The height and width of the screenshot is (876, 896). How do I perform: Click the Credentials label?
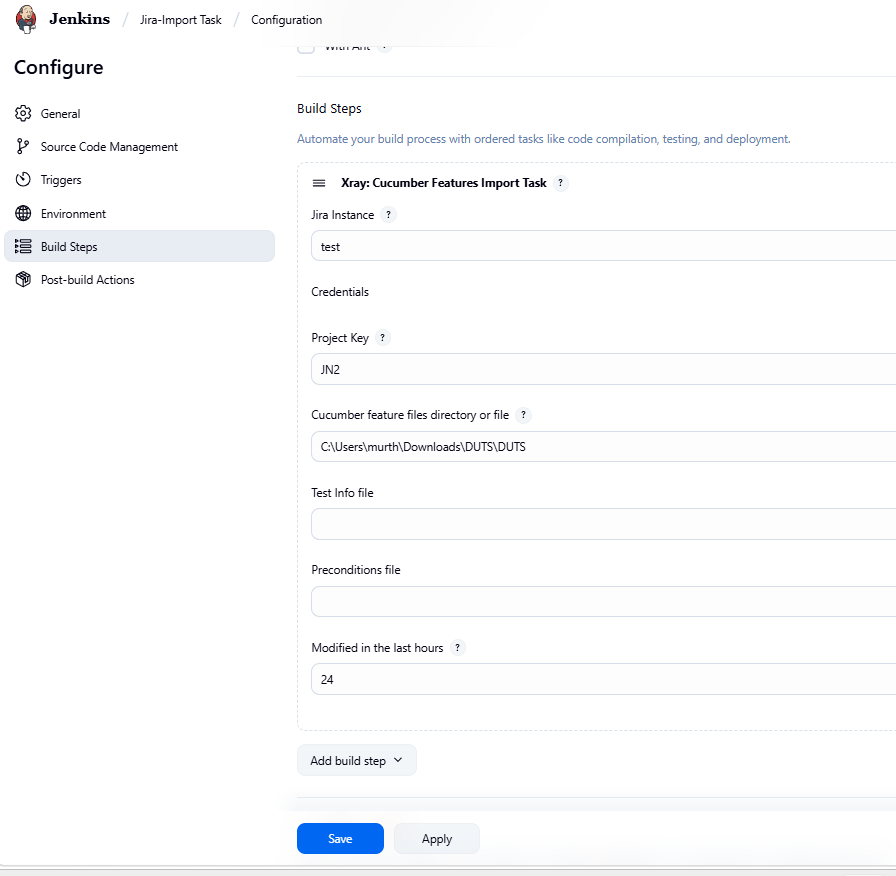coord(340,291)
